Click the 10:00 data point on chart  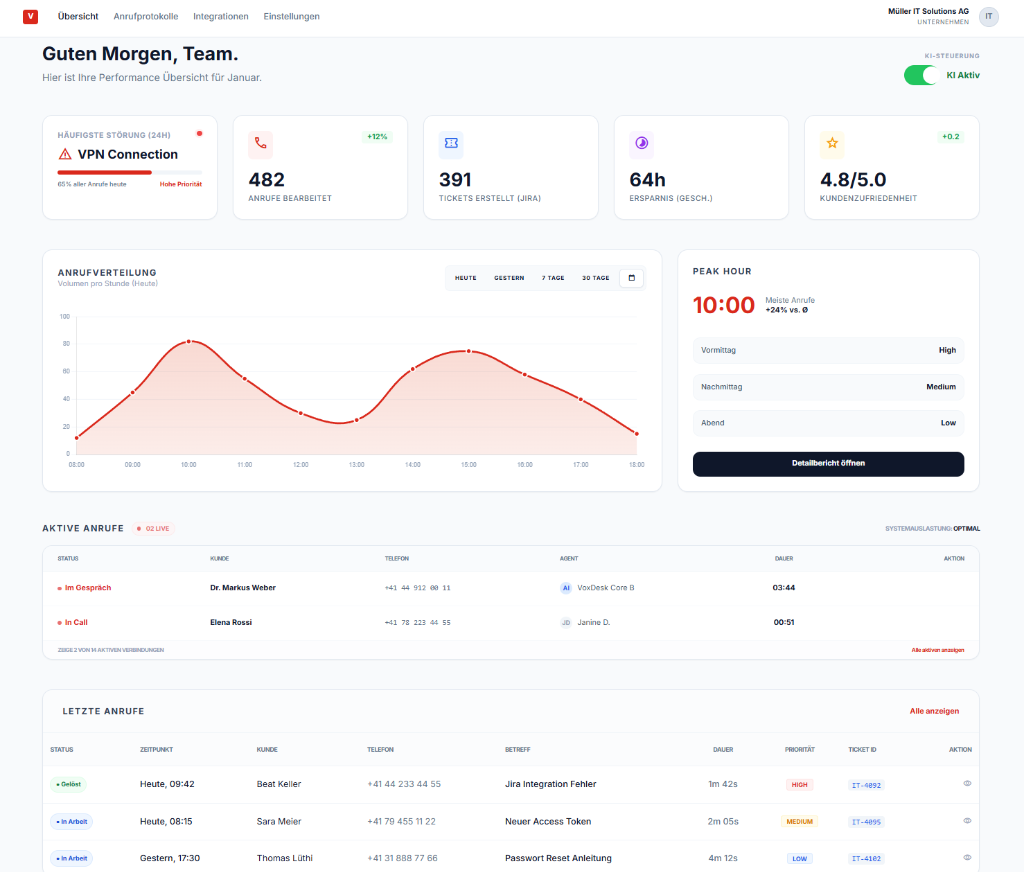(x=189, y=342)
